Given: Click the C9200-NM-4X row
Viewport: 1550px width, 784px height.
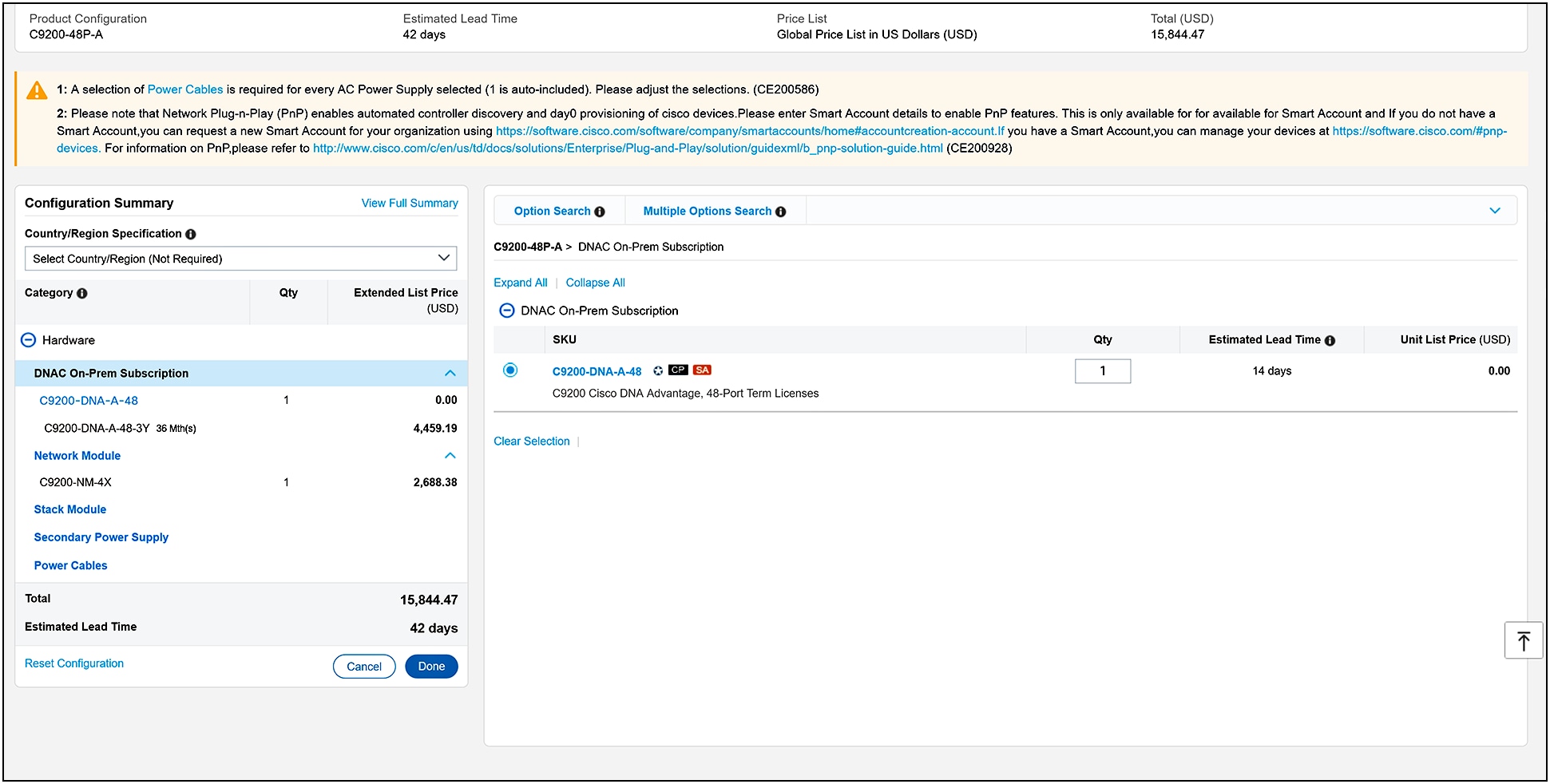Looking at the screenshot, I should click(x=241, y=482).
